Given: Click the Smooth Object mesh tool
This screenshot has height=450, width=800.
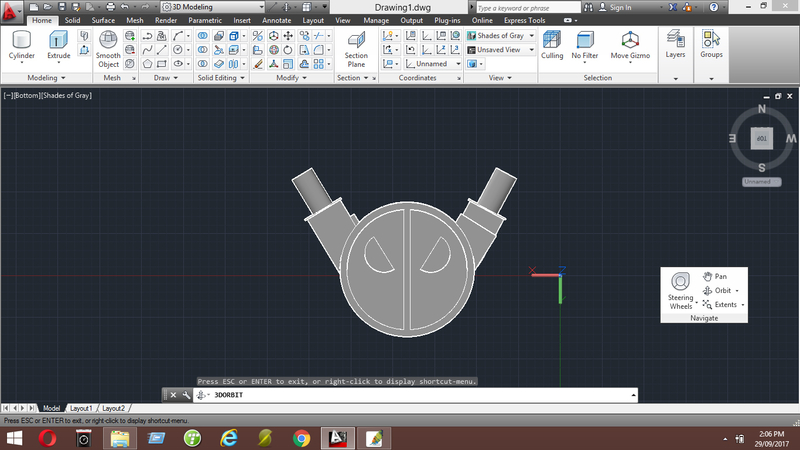Looking at the screenshot, I should (108, 49).
